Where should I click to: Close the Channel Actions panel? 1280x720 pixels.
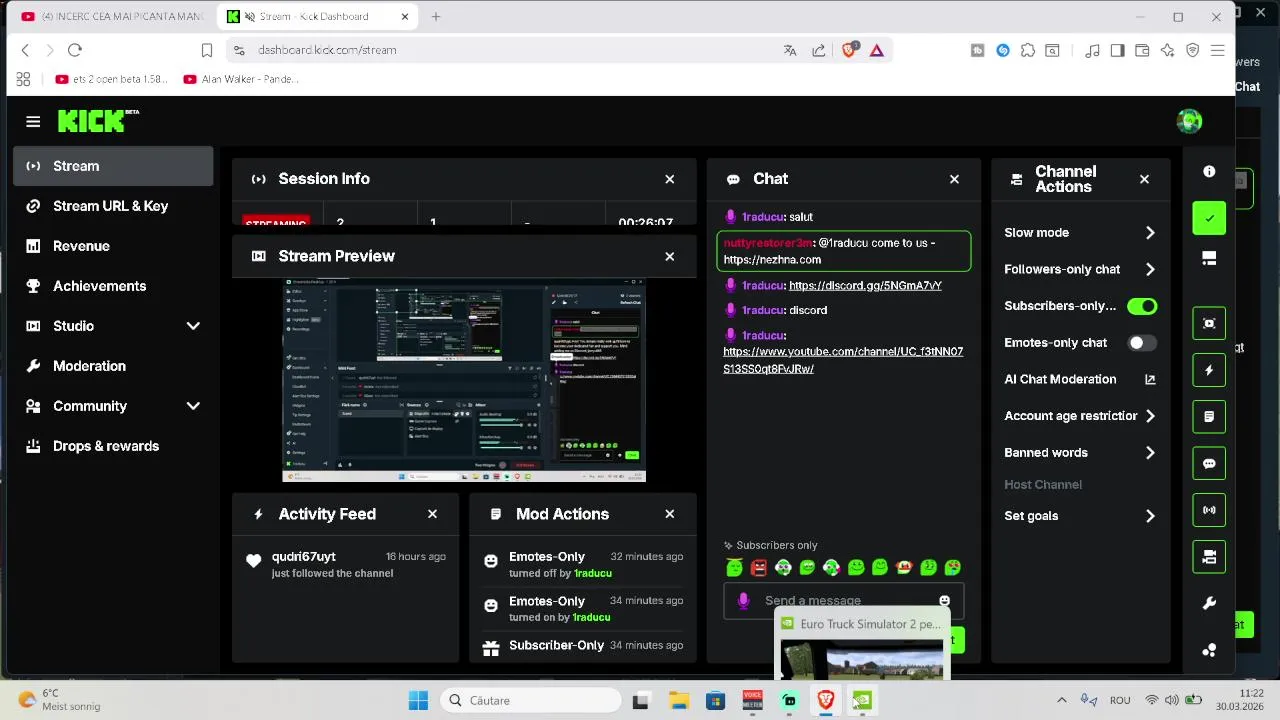pyautogui.click(x=1144, y=179)
